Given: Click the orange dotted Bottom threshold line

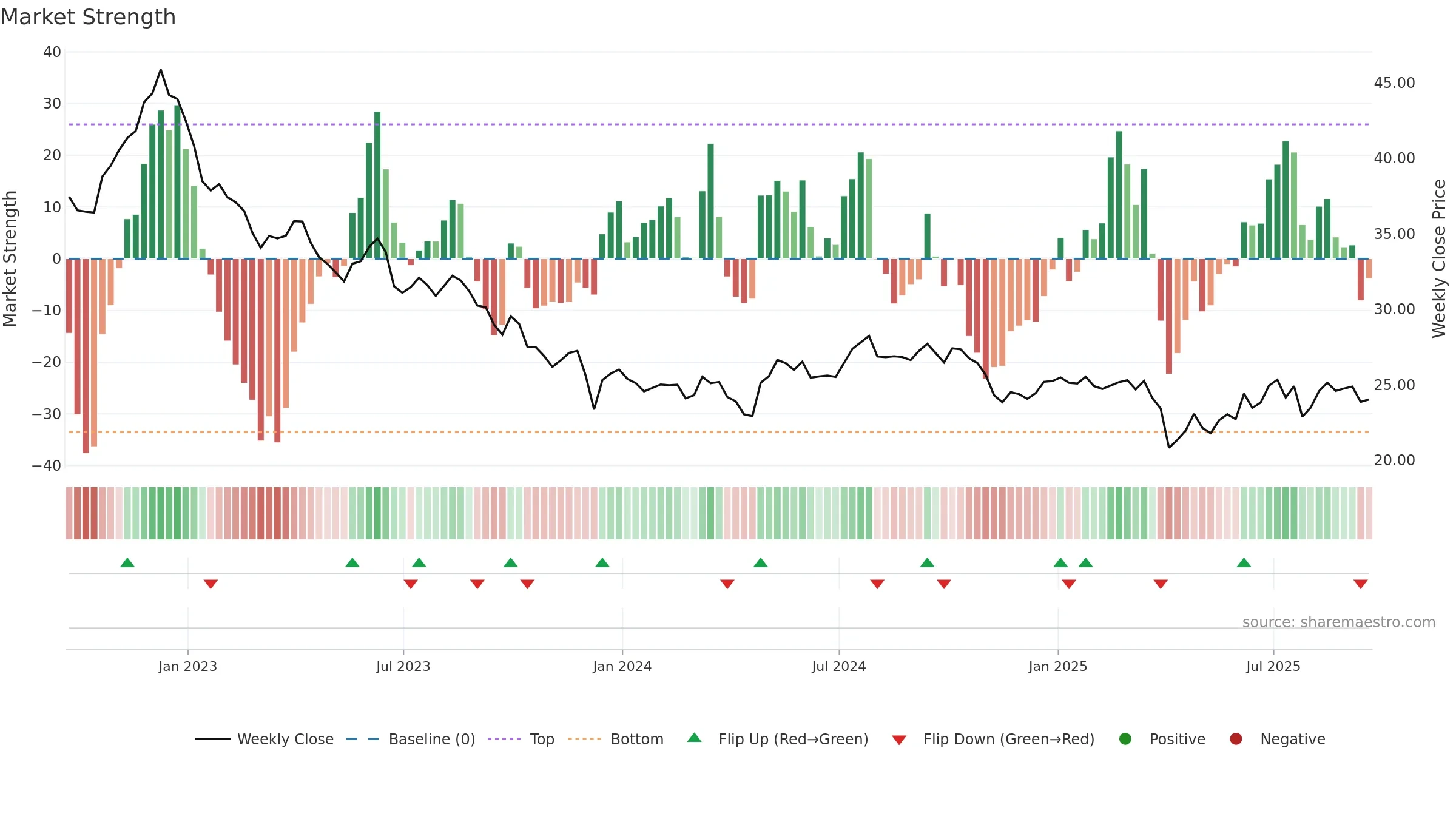Looking at the screenshot, I should point(719,432).
